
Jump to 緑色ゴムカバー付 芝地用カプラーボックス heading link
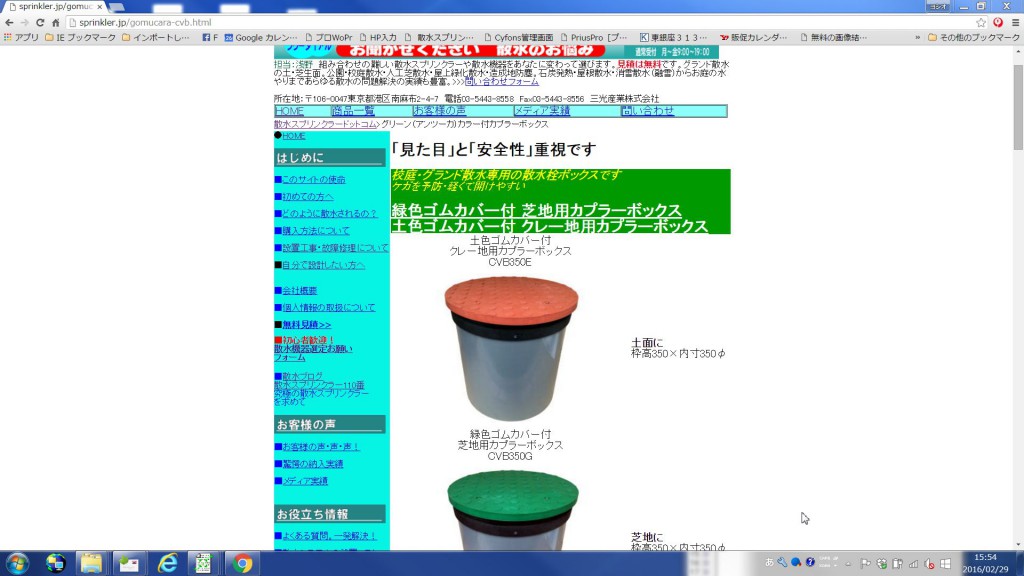(x=536, y=210)
